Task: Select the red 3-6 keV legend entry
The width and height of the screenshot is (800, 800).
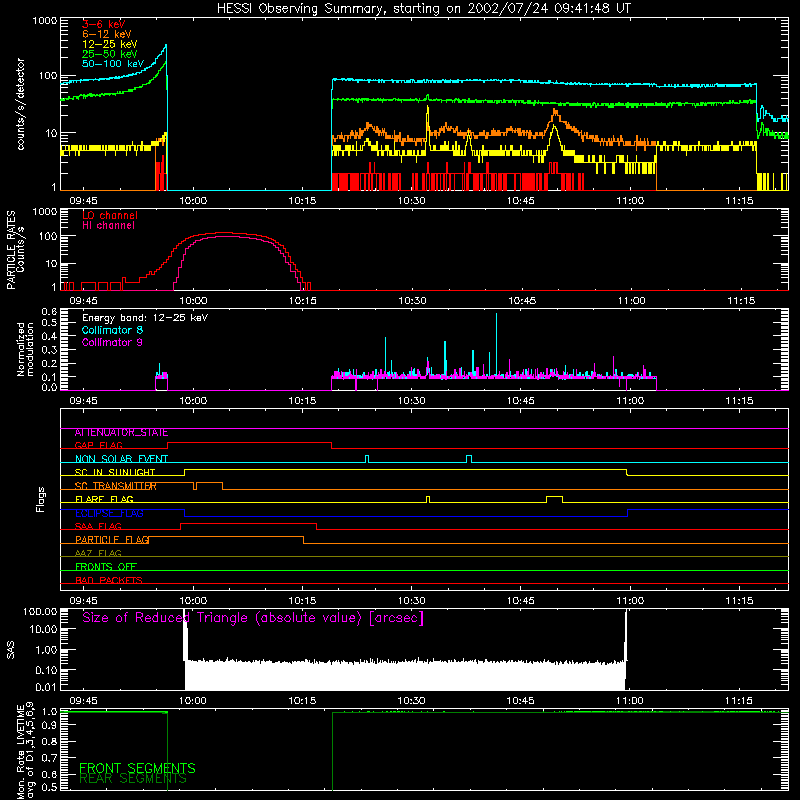Action: tap(104, 24)
